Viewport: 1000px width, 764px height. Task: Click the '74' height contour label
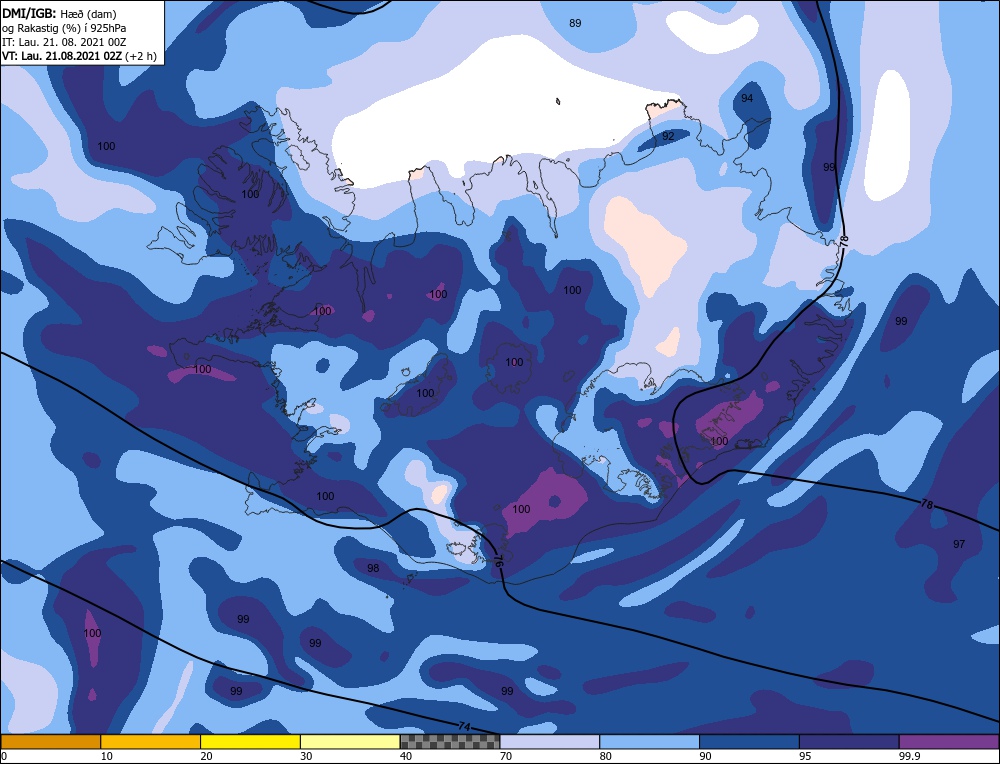tap(465, 726)
